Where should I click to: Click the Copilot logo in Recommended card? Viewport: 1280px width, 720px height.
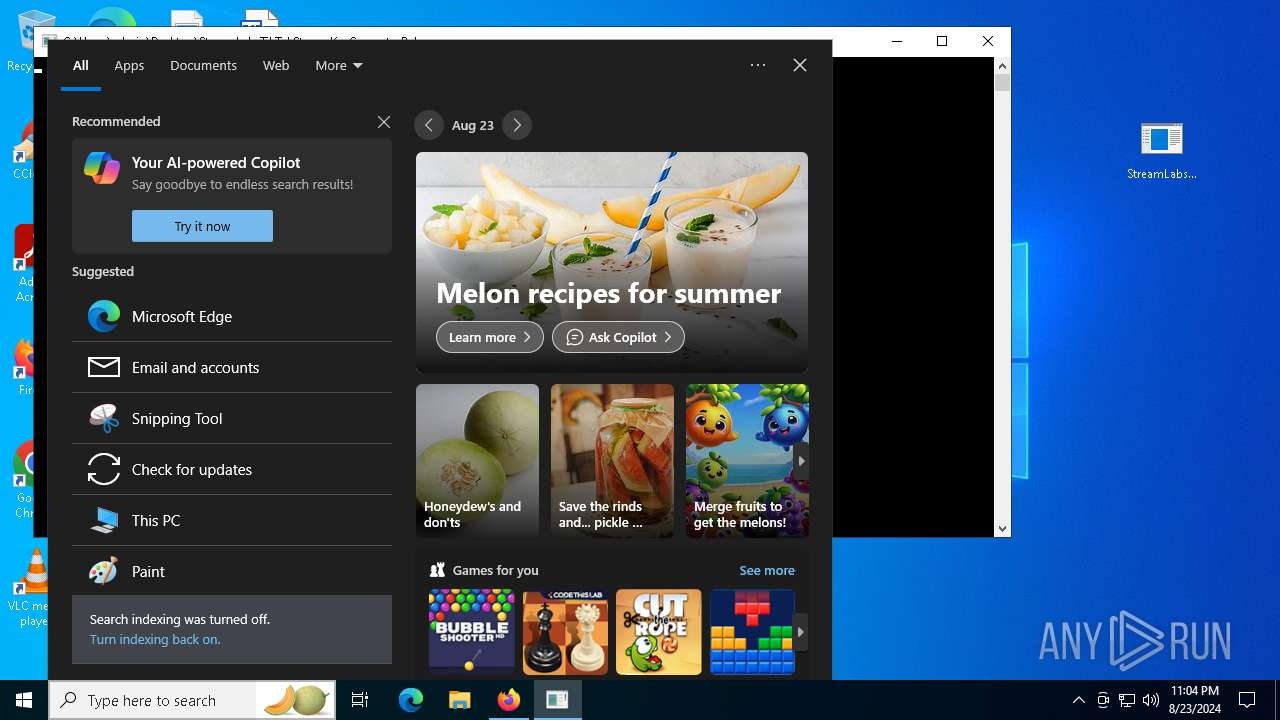(102, 168)
